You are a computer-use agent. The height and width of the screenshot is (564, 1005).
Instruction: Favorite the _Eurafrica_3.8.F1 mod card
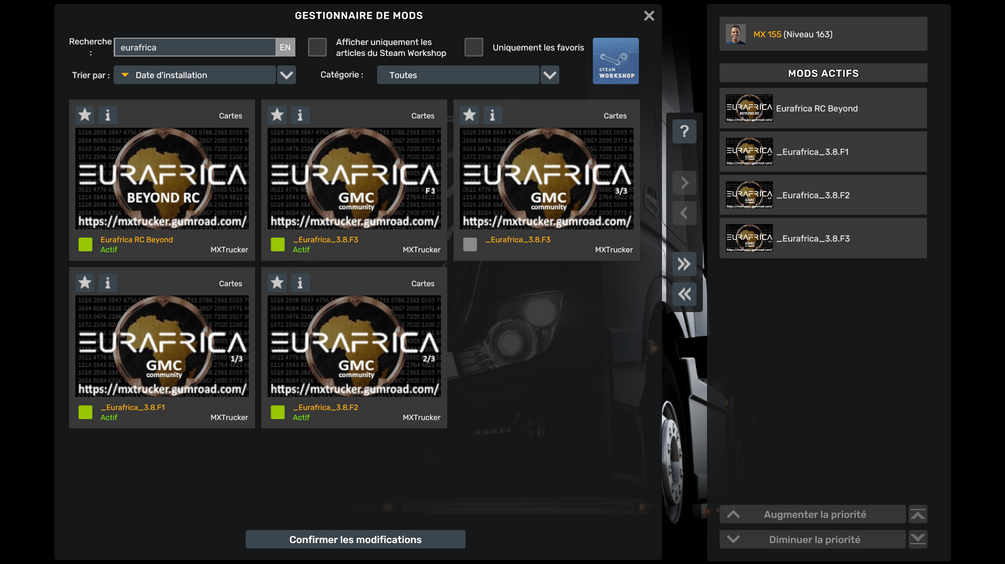click(x=85, y=283)
